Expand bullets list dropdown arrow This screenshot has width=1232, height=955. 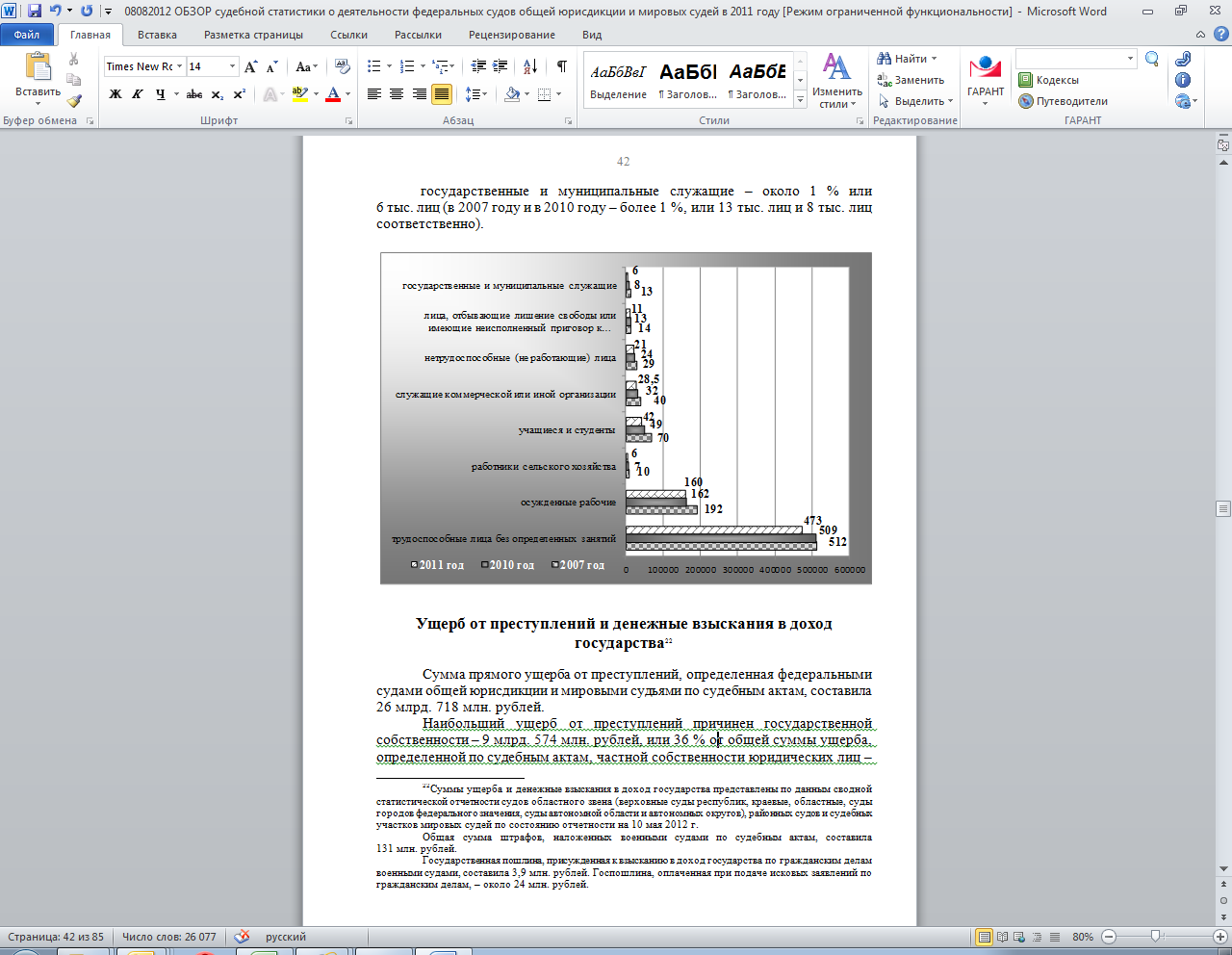389,66
